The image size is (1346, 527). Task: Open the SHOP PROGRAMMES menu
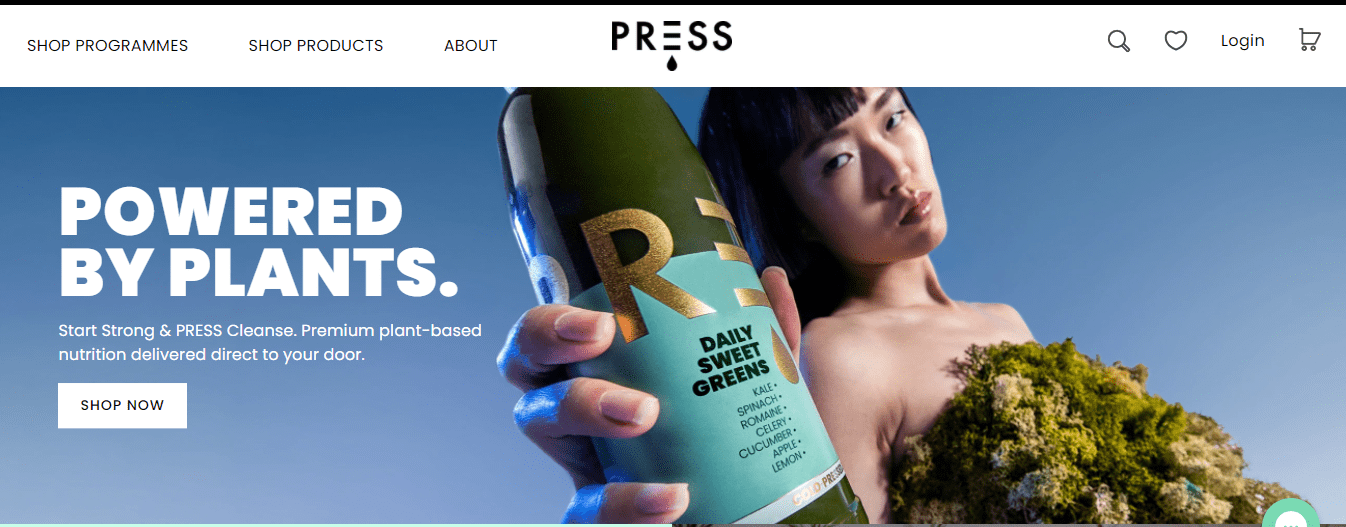pyautogui.click(x=107, y=46)
